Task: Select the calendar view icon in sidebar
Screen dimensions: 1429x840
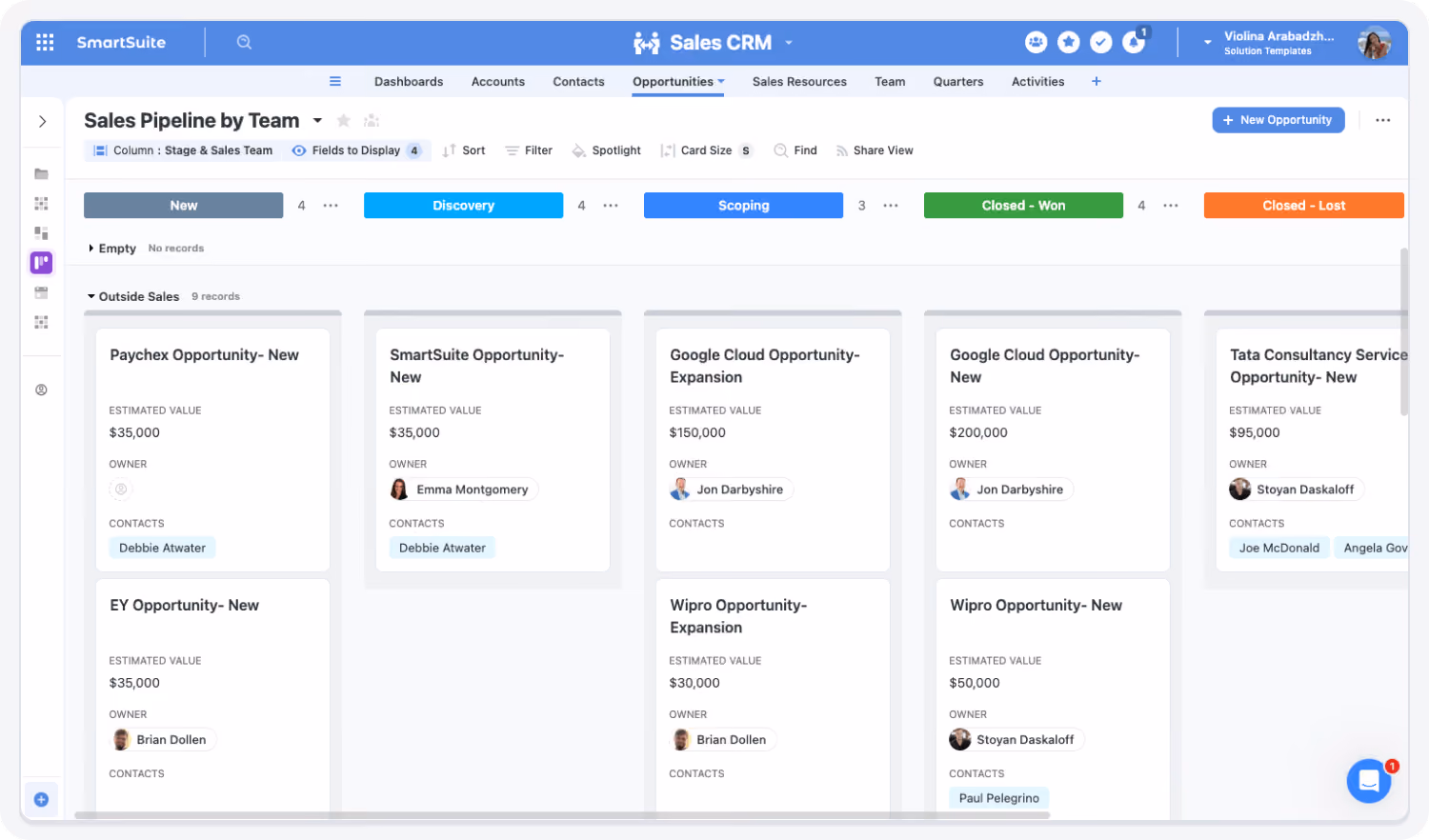Action: (41, 292)
